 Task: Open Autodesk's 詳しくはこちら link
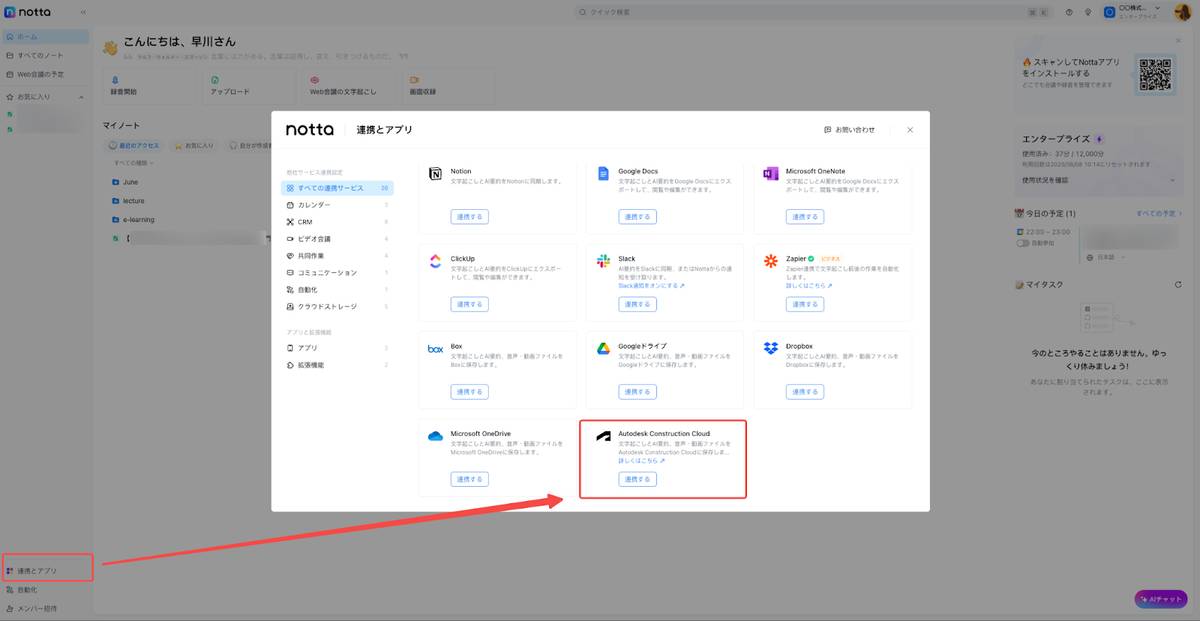(x=641, y=461)
